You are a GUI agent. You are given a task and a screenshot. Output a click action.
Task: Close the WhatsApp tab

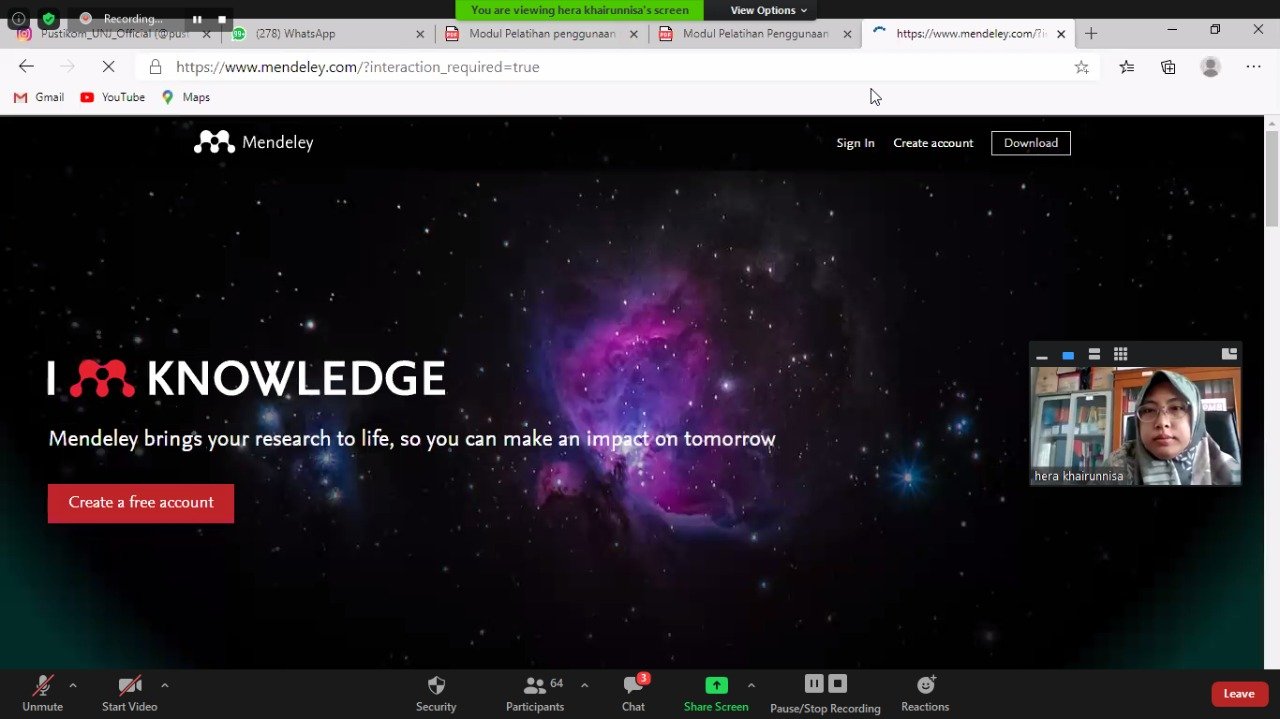pyautogui.click(x=420, y=34)
